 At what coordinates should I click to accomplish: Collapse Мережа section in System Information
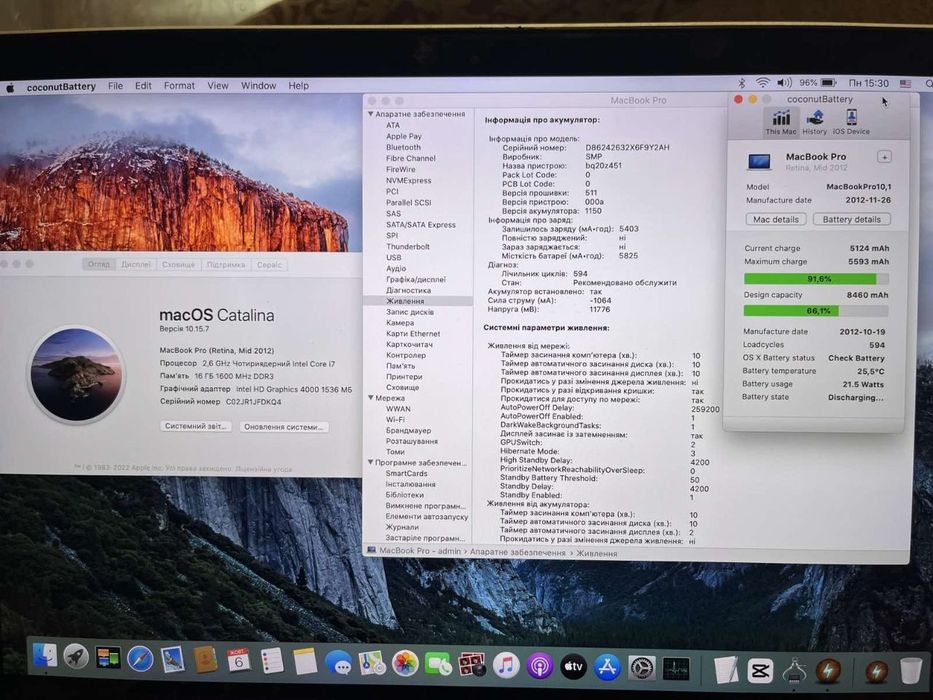click(371, 398)
